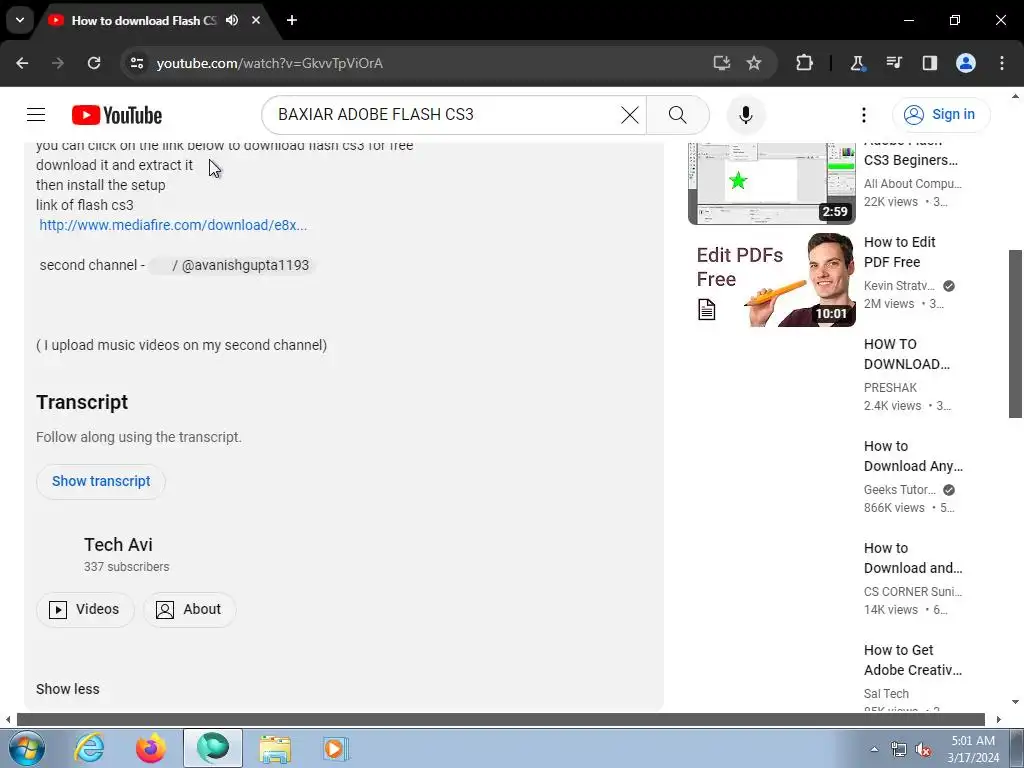Reload the current page

point(94,63)
